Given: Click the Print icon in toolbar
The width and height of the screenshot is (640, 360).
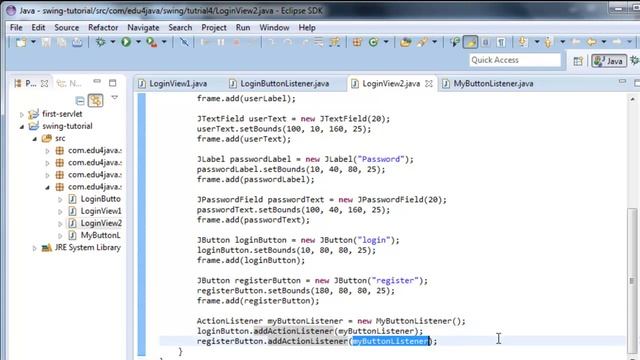Looking at the screenshot, I should click(x=77, y=42).
